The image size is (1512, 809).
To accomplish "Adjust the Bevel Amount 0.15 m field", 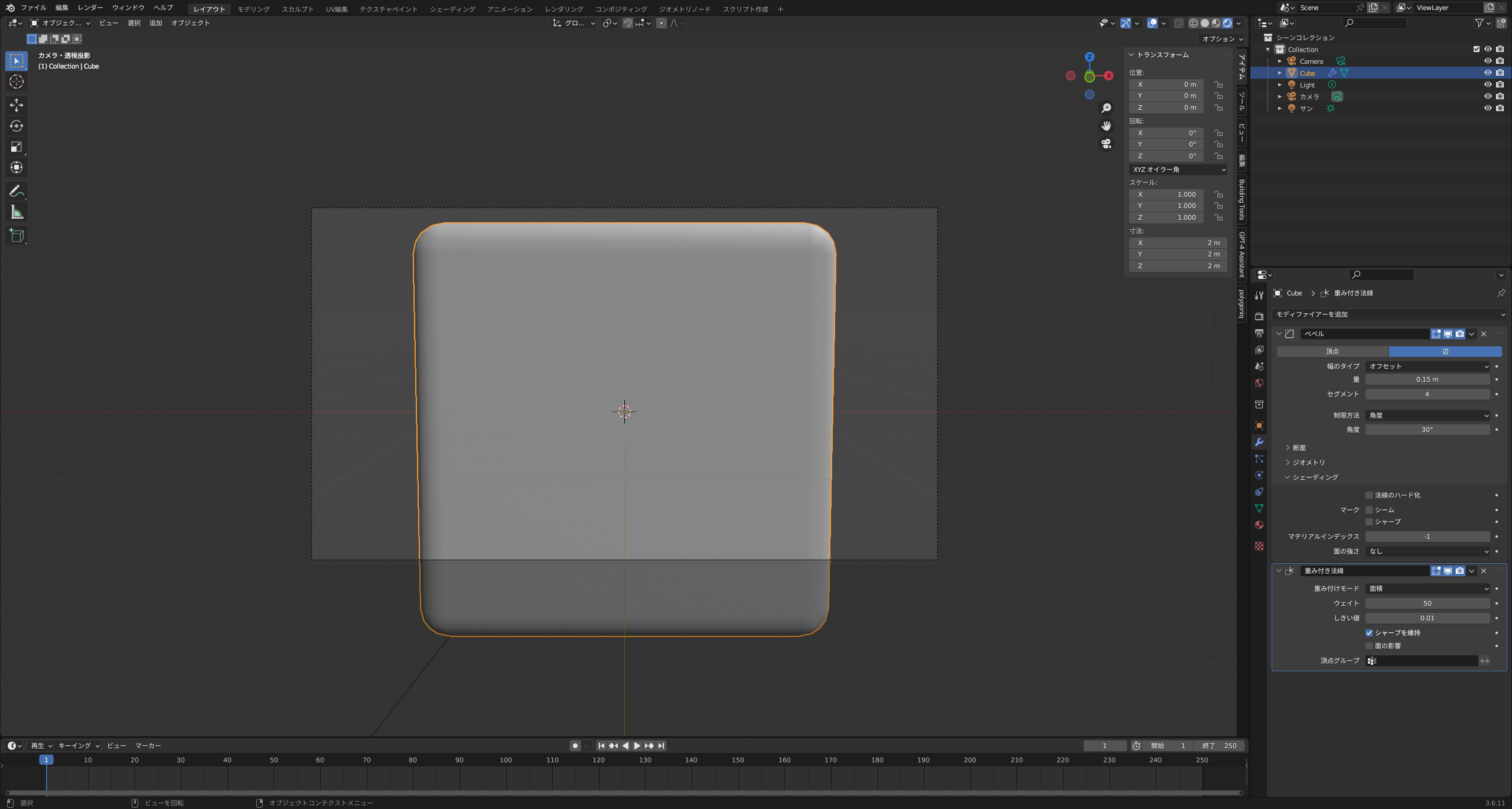I will 1428,379.
